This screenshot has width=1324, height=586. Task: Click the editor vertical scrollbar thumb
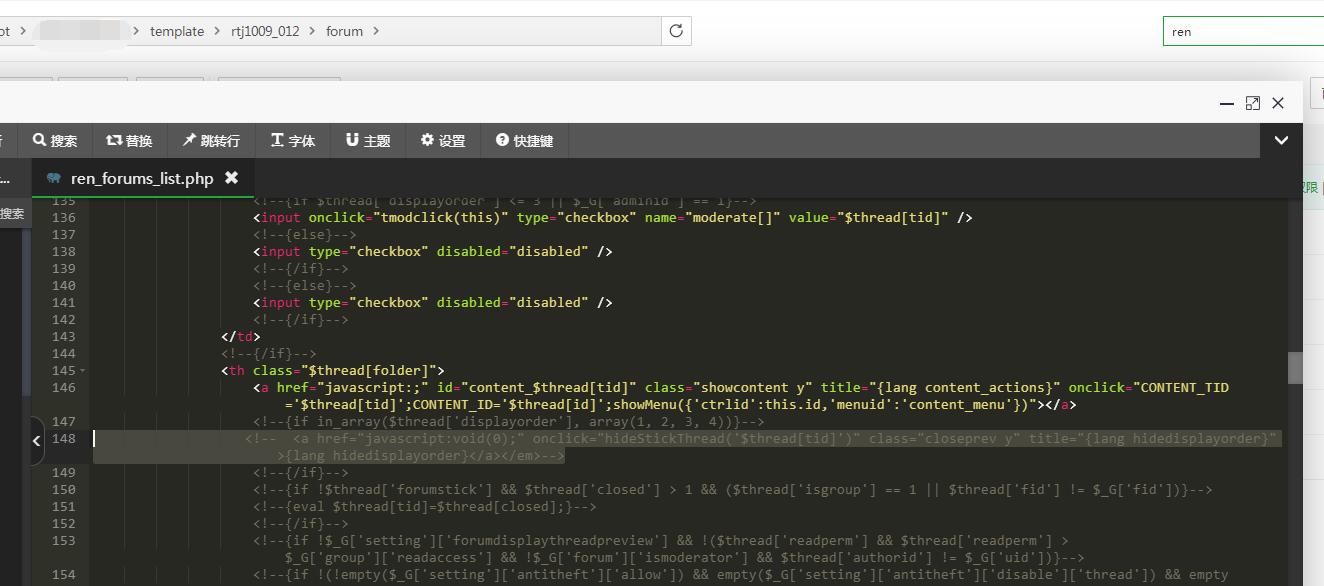click(1295, 368)
